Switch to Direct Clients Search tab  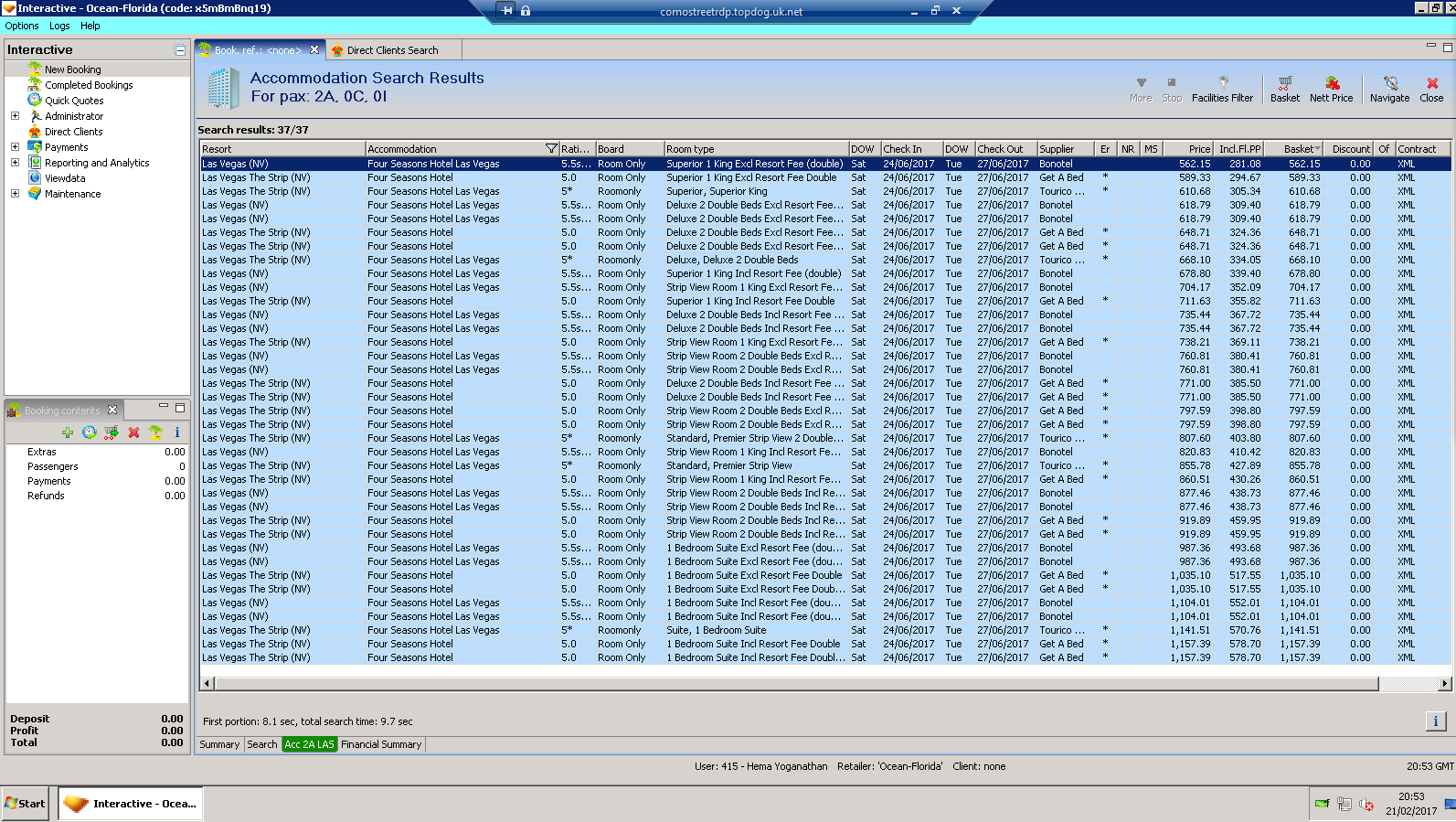coord(392,50)
